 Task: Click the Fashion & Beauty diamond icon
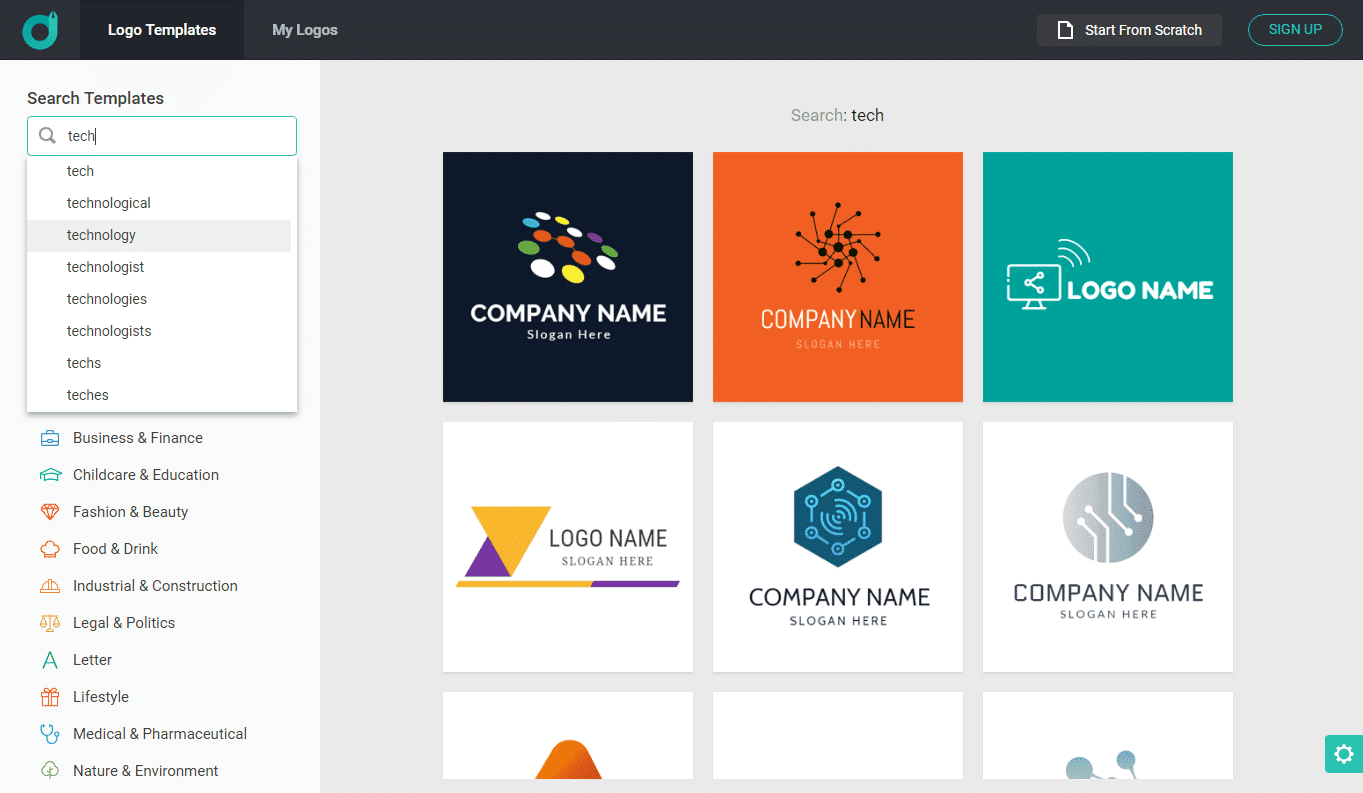click(49, 512)
